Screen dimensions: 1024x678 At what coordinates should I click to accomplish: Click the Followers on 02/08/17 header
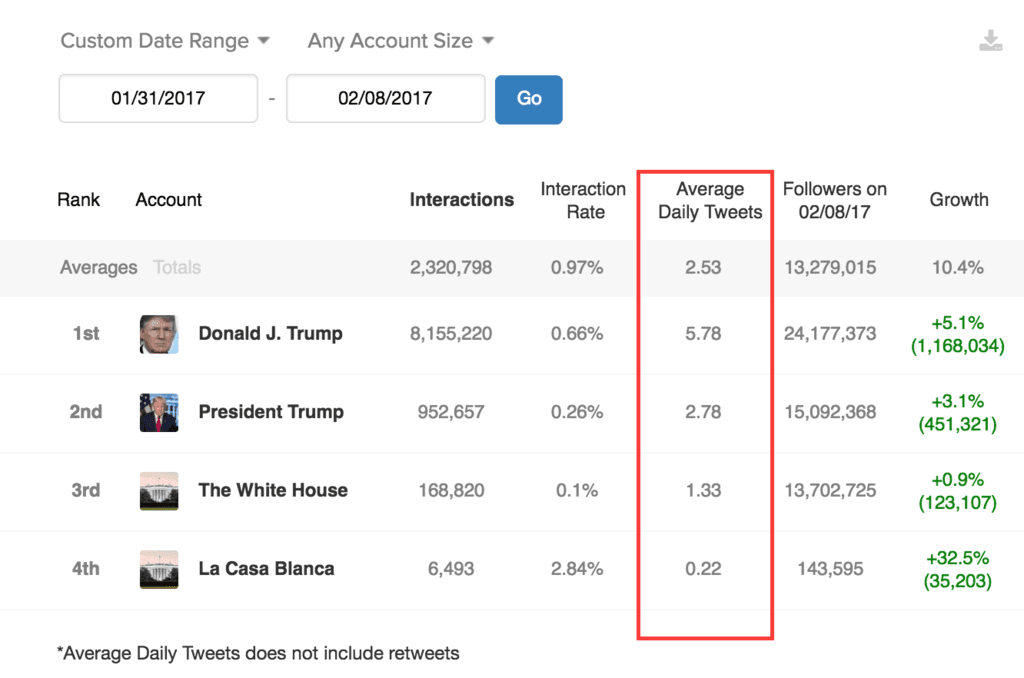click(x=835, y=200)
